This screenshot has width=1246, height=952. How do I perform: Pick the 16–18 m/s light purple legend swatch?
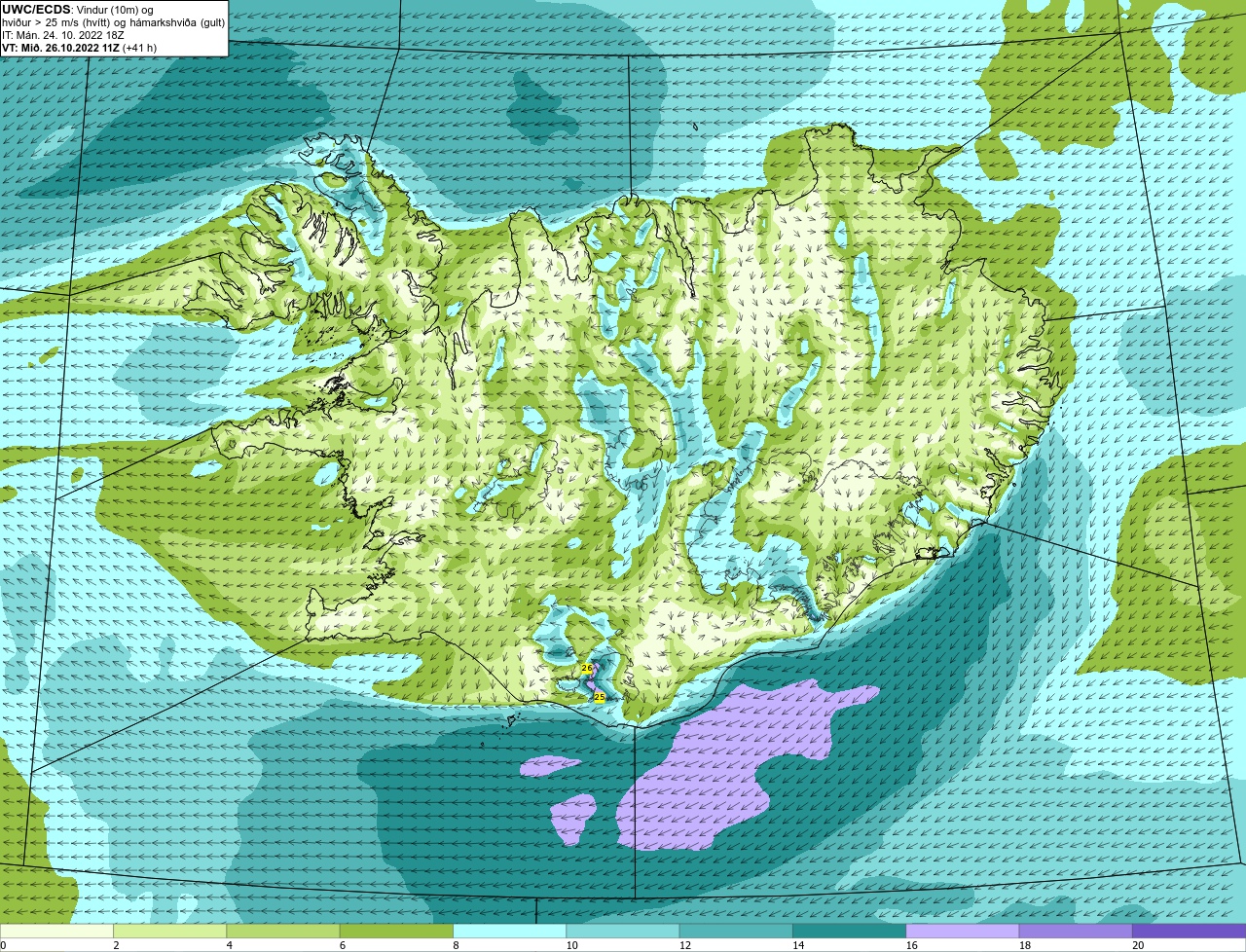(x=963, y=932)
